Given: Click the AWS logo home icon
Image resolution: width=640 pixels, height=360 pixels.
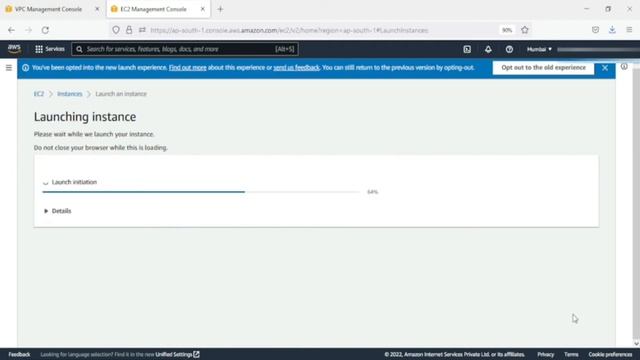Looking at the screenshot, I should (x=14, y=49).
